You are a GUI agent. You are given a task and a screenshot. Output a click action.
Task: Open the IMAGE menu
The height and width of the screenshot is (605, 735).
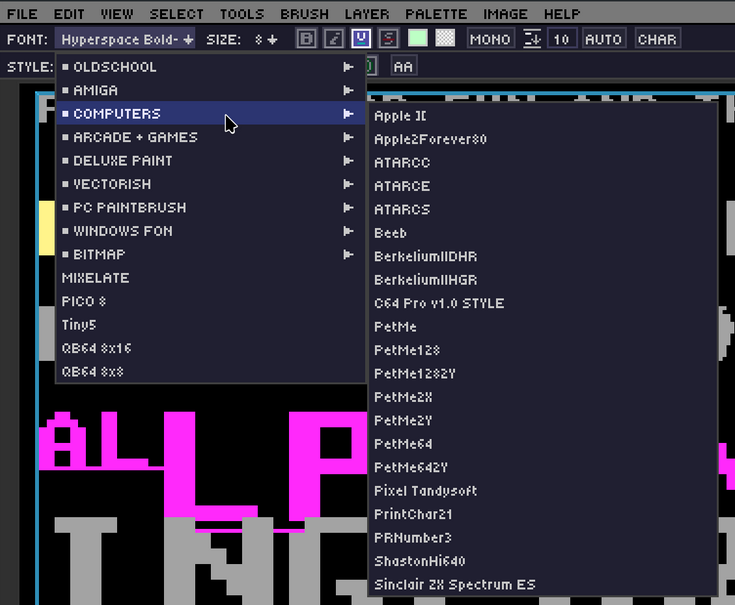pos(505,14)
